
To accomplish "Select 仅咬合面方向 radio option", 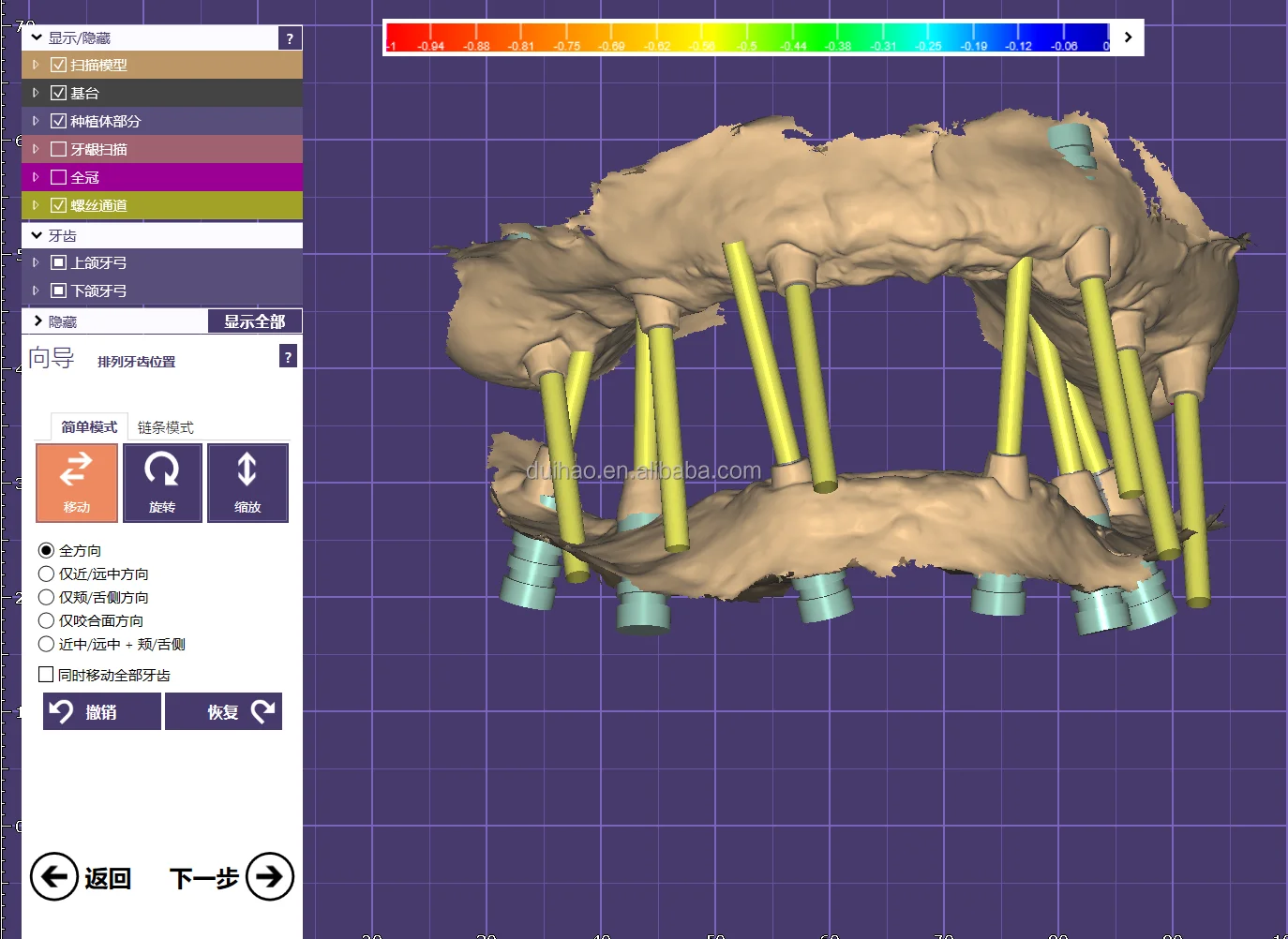I will [46, 620].
